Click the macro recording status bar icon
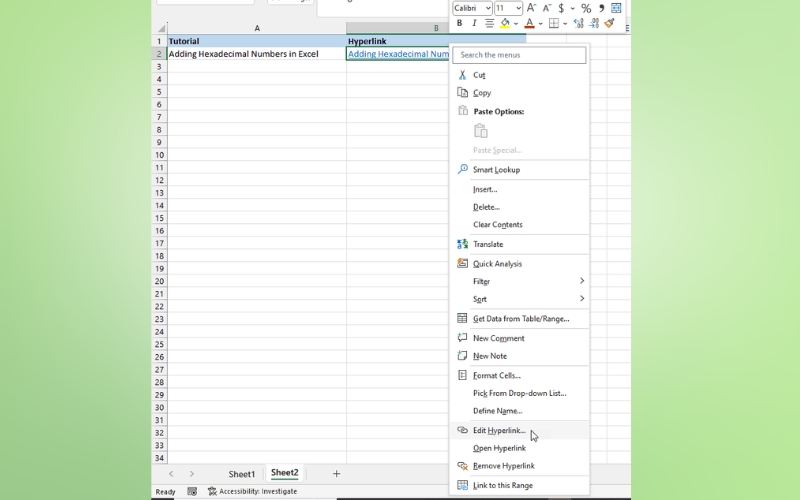This screenshot has width=800, height=500. pyautogui.click(x=192, y=491)
